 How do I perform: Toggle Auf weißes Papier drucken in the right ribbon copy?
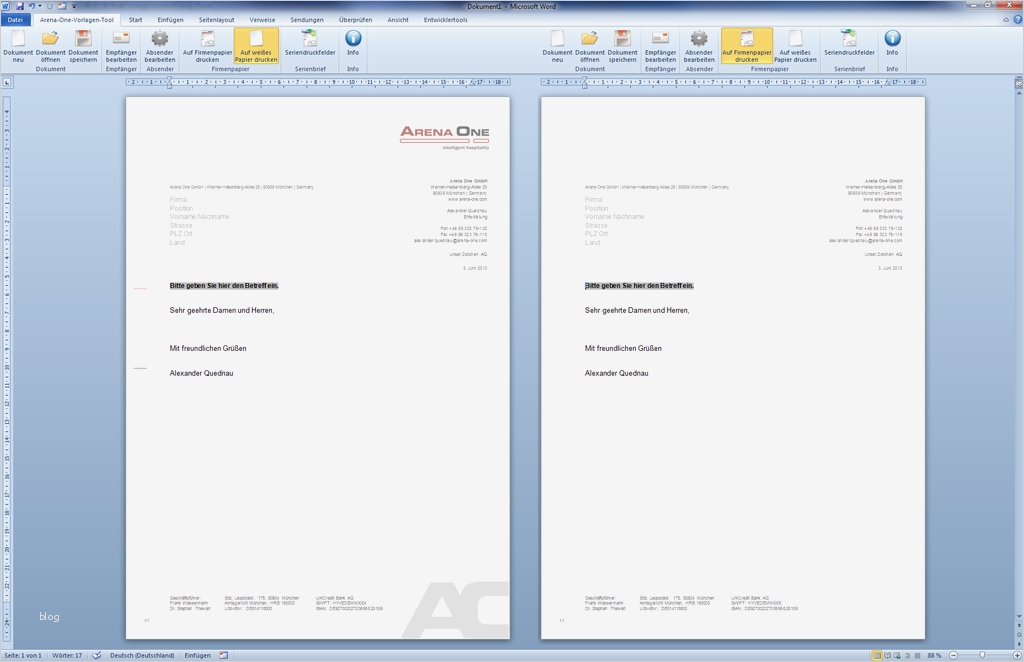[795, 46]
